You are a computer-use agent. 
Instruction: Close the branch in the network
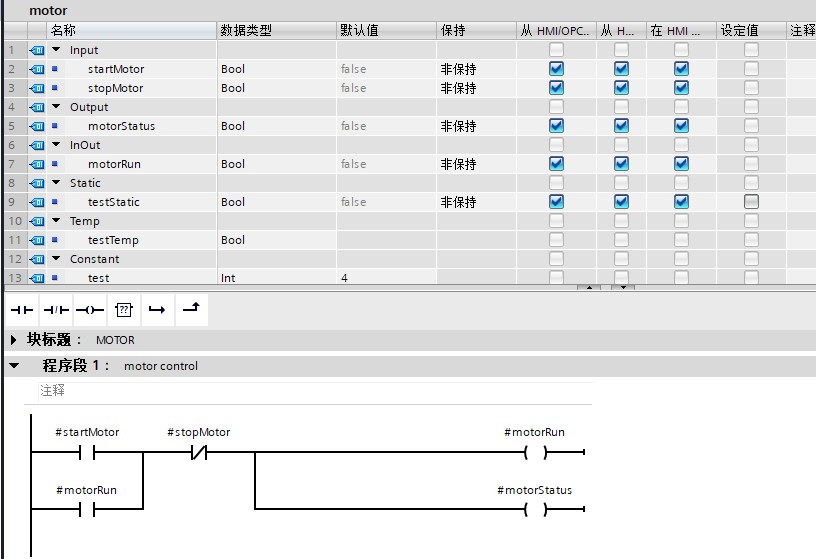[x=192, y=310]
